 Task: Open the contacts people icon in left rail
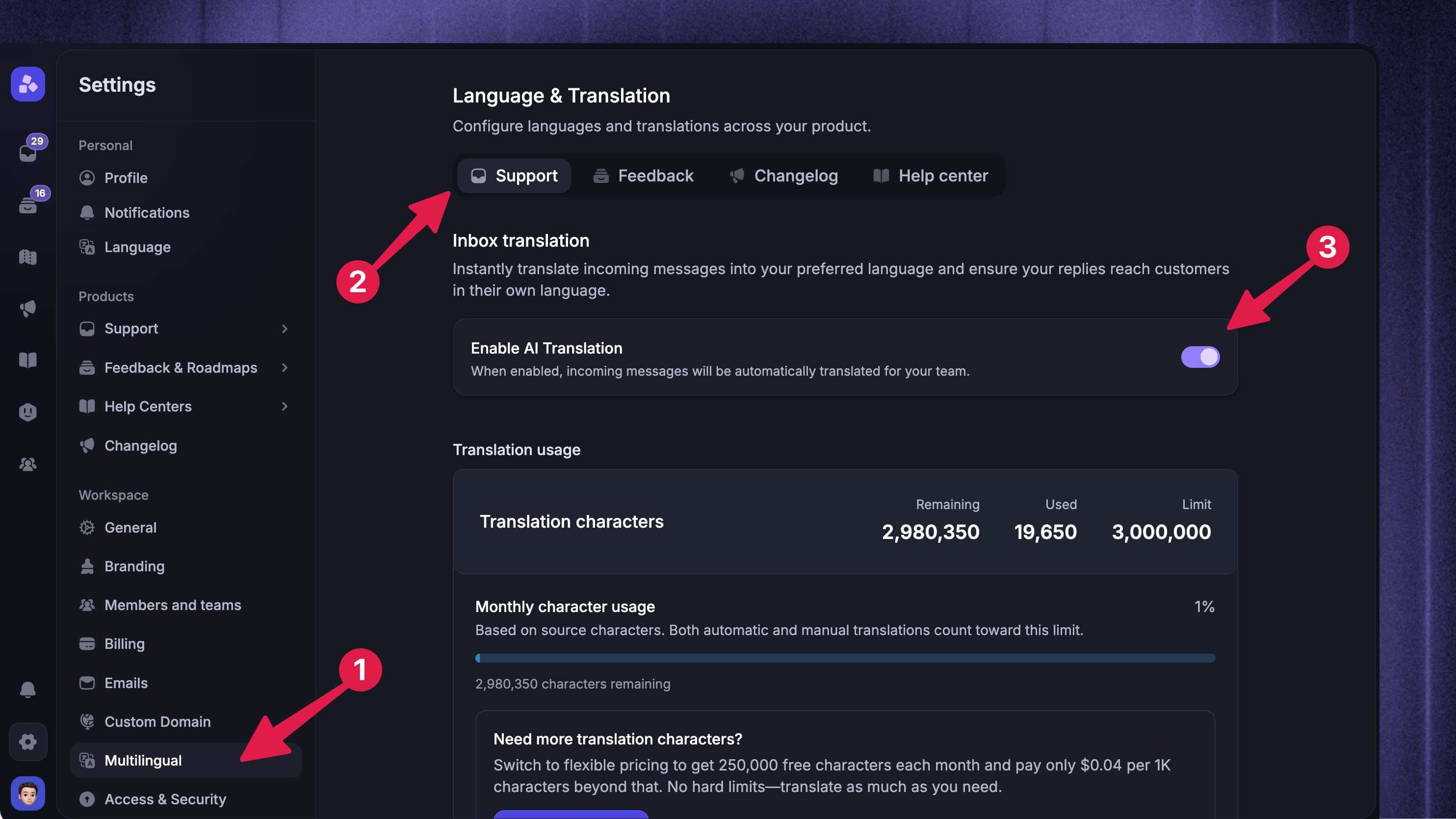coord(27,464)
